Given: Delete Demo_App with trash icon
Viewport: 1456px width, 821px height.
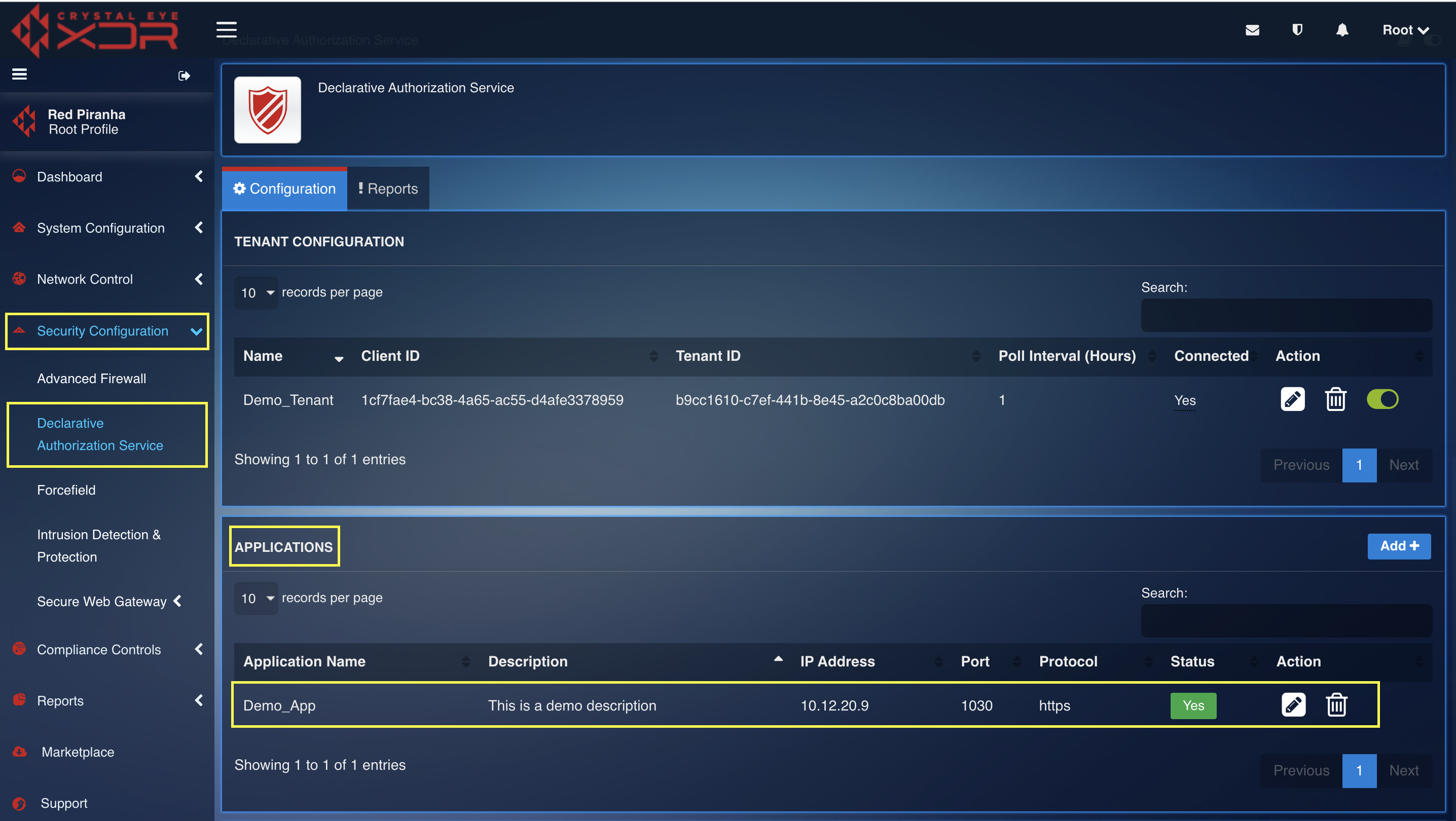Looking at the screenshot, I should 1336,704.
